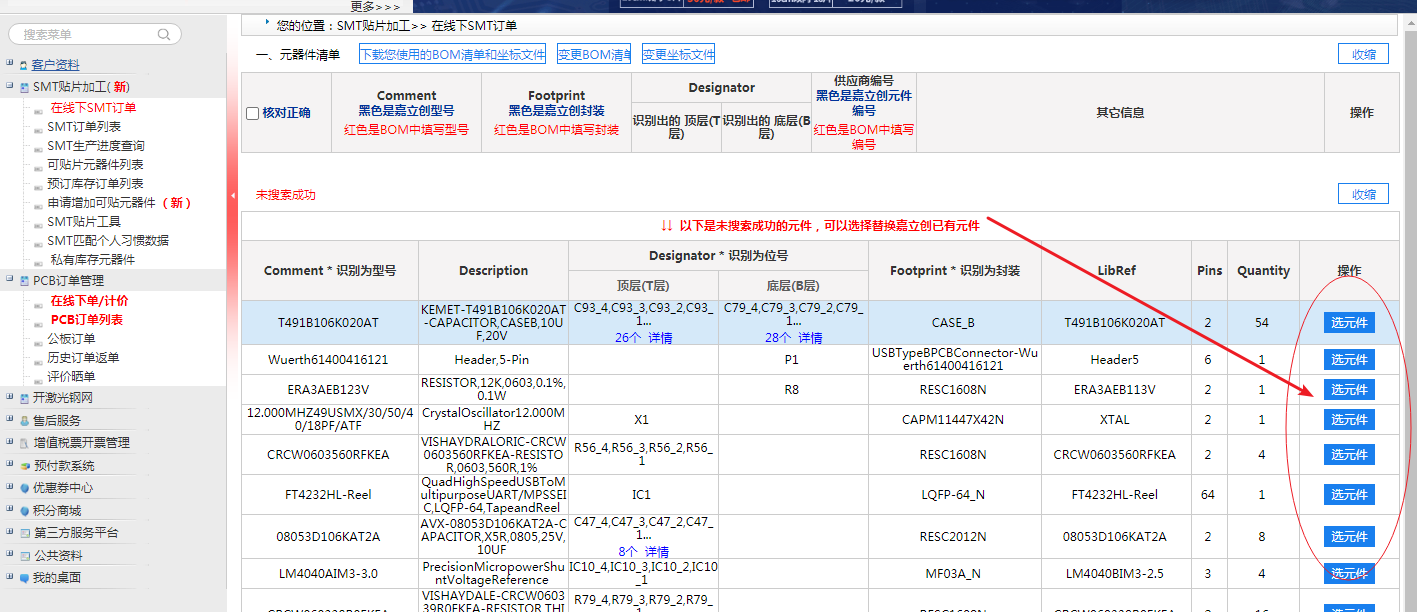Click 下载您使用的BOM清单和坐标文件 link
This screenshot has width=1417, height=612.
click(x=452, y=55)
